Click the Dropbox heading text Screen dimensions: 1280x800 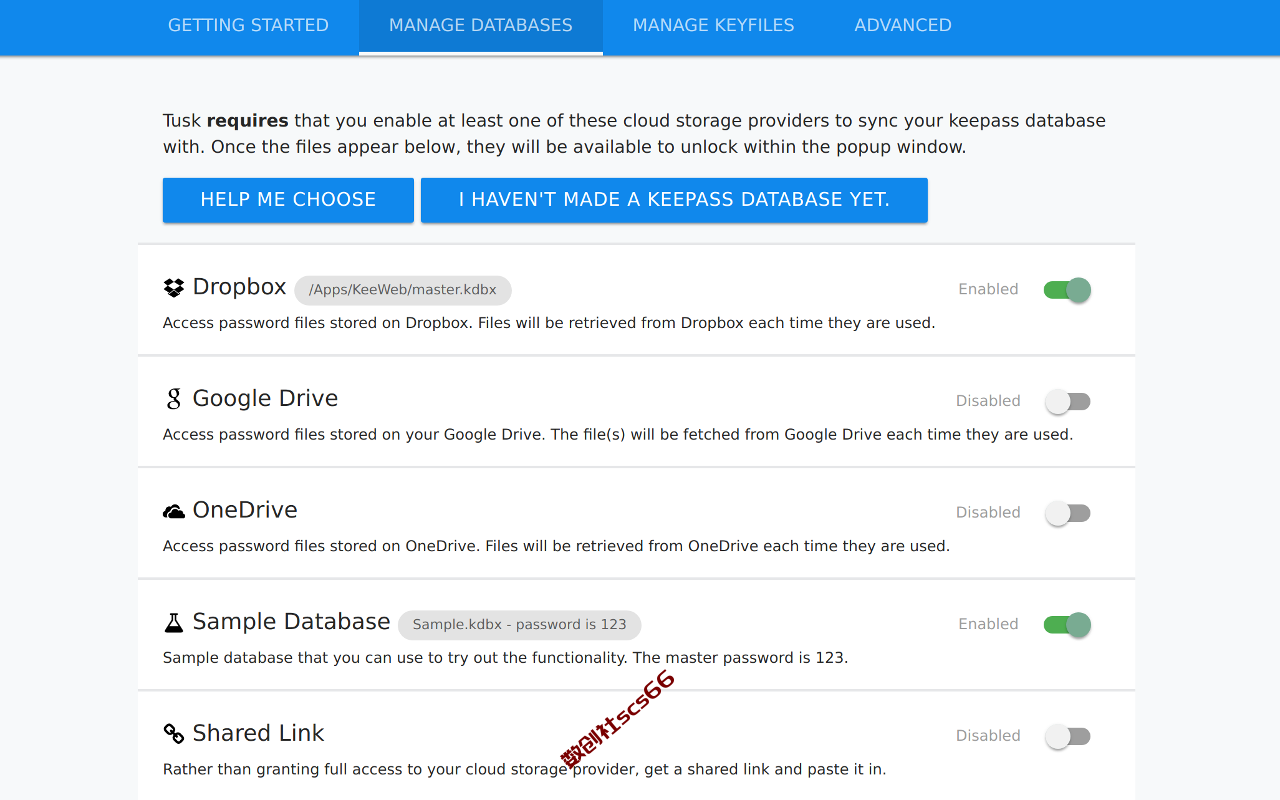[240, 287]
